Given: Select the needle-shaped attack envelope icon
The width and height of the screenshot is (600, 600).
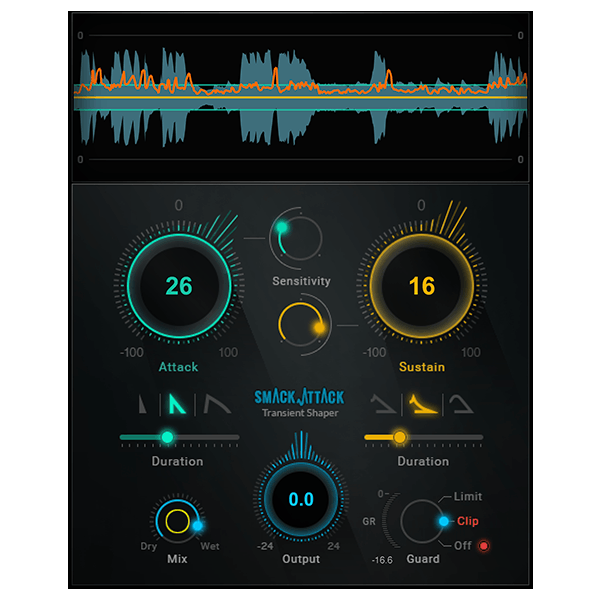Looking at the screenshot, I should [144, 404].
